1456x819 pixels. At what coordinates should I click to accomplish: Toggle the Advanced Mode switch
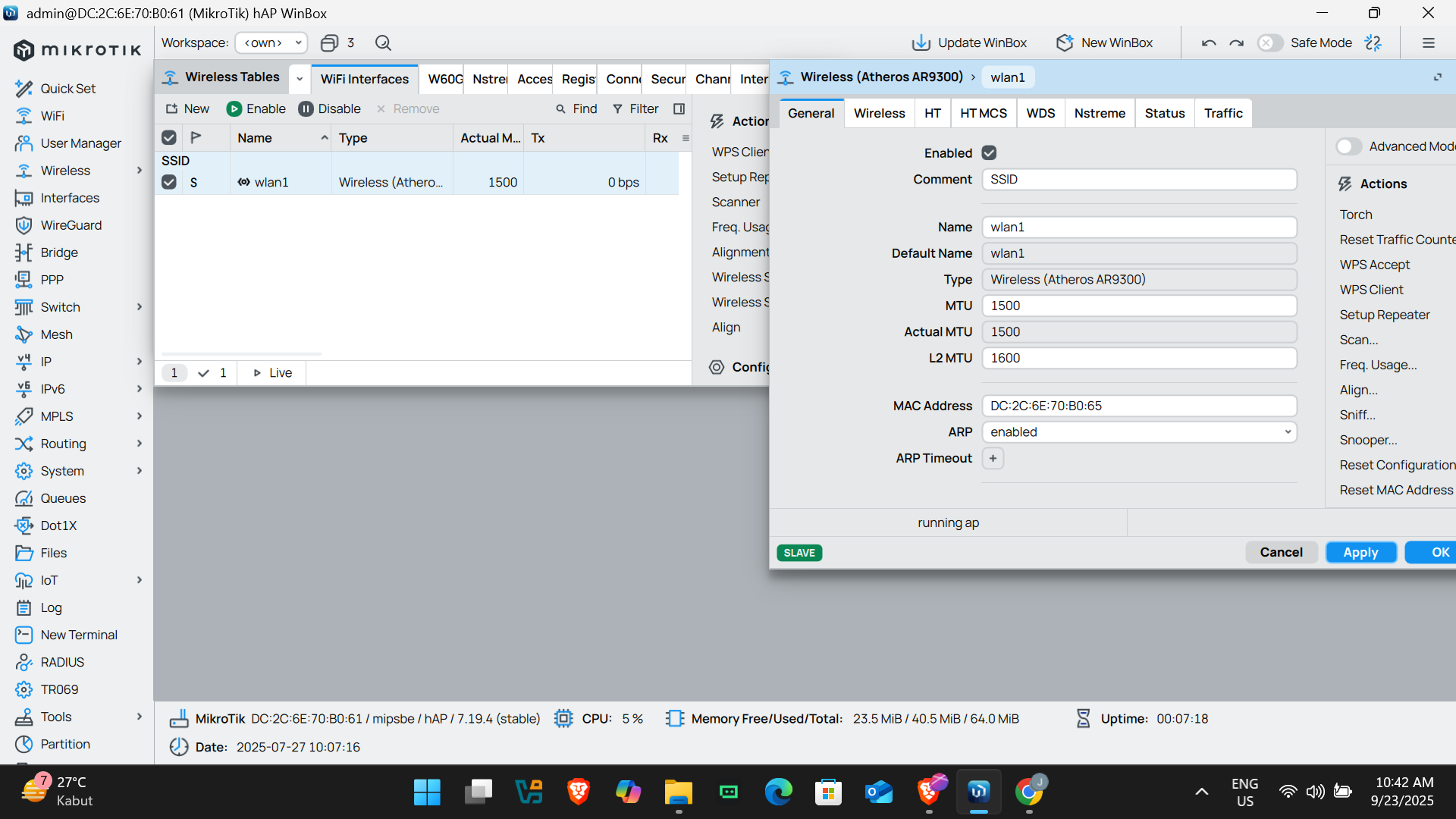tap(1349, 146)
